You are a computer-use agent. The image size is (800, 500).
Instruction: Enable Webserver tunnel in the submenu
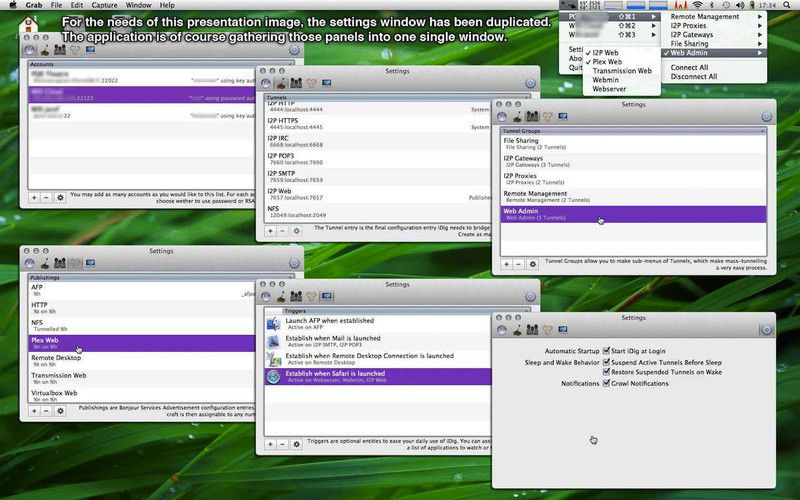coord(622,89)
